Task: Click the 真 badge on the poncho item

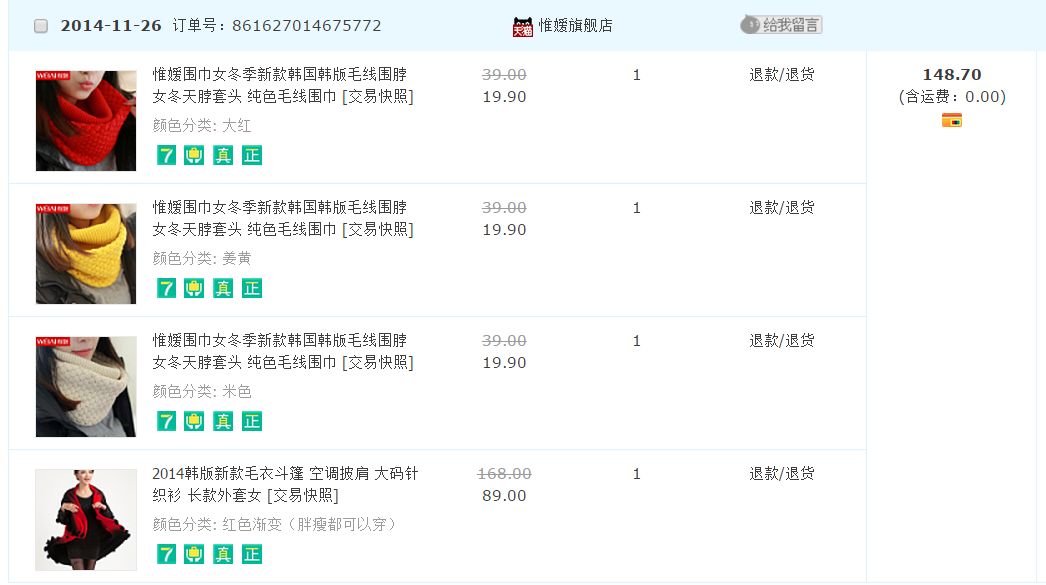Action: tap(223, 554)
